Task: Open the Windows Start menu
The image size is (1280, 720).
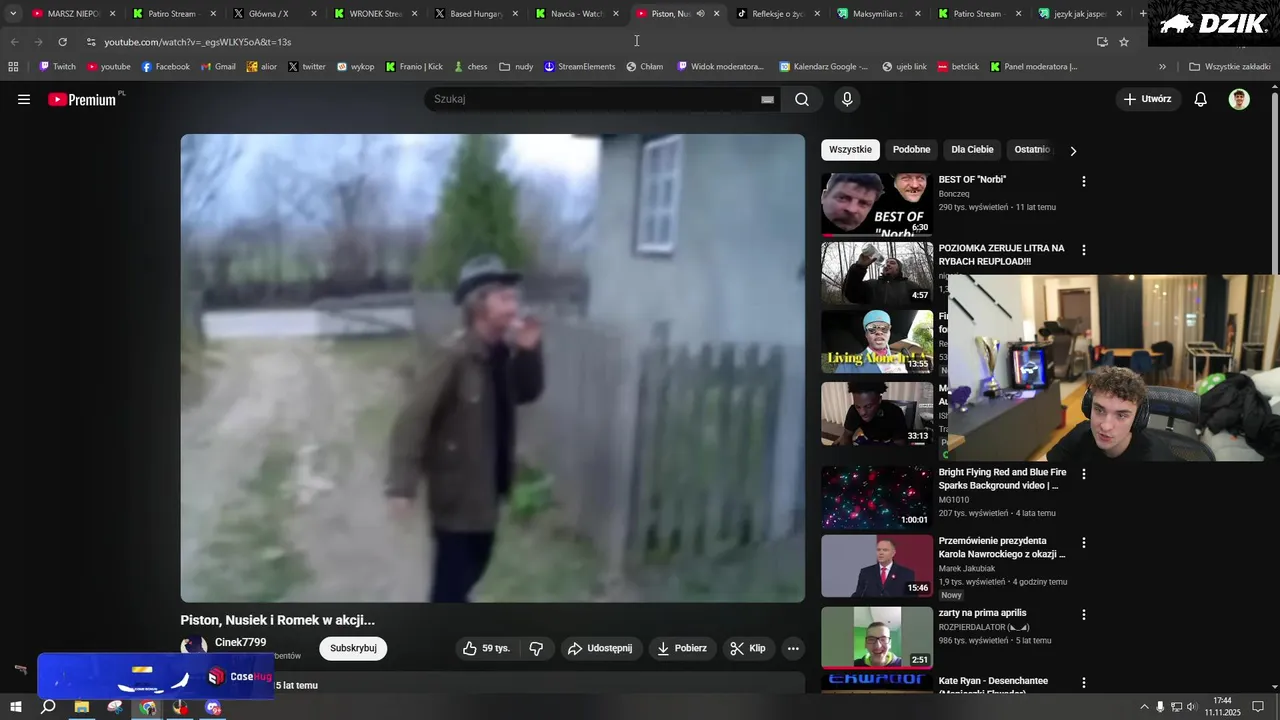Action: point(16,707)
